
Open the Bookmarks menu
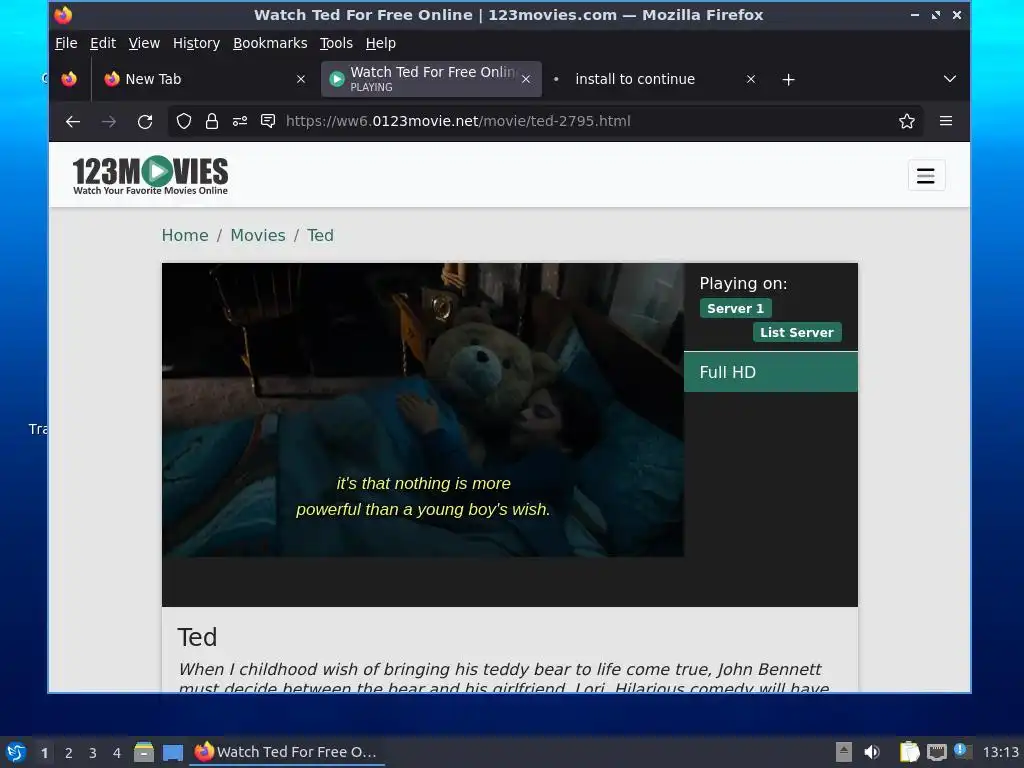tap(270, 43)
